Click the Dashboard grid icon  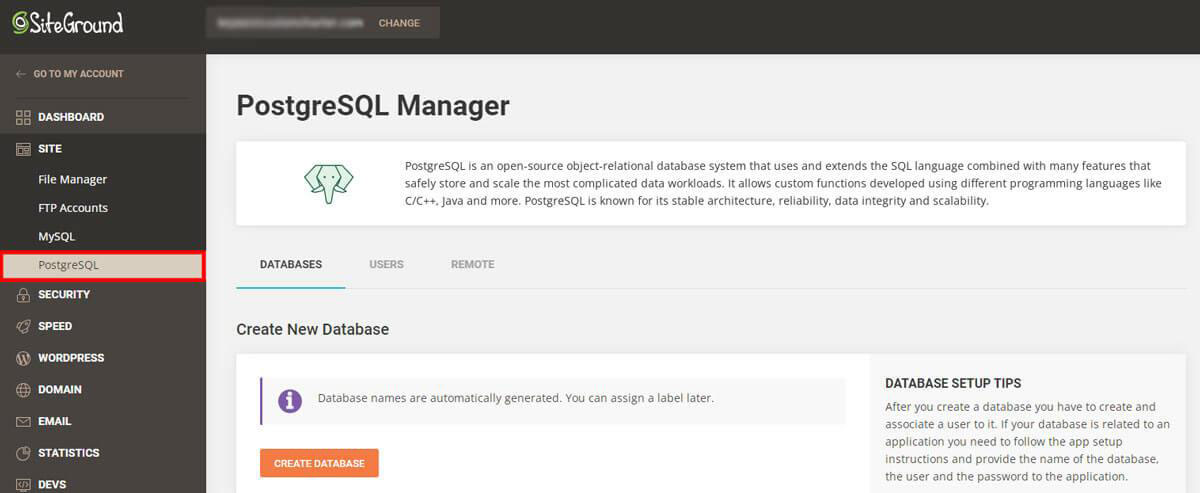tap(23, 117)
